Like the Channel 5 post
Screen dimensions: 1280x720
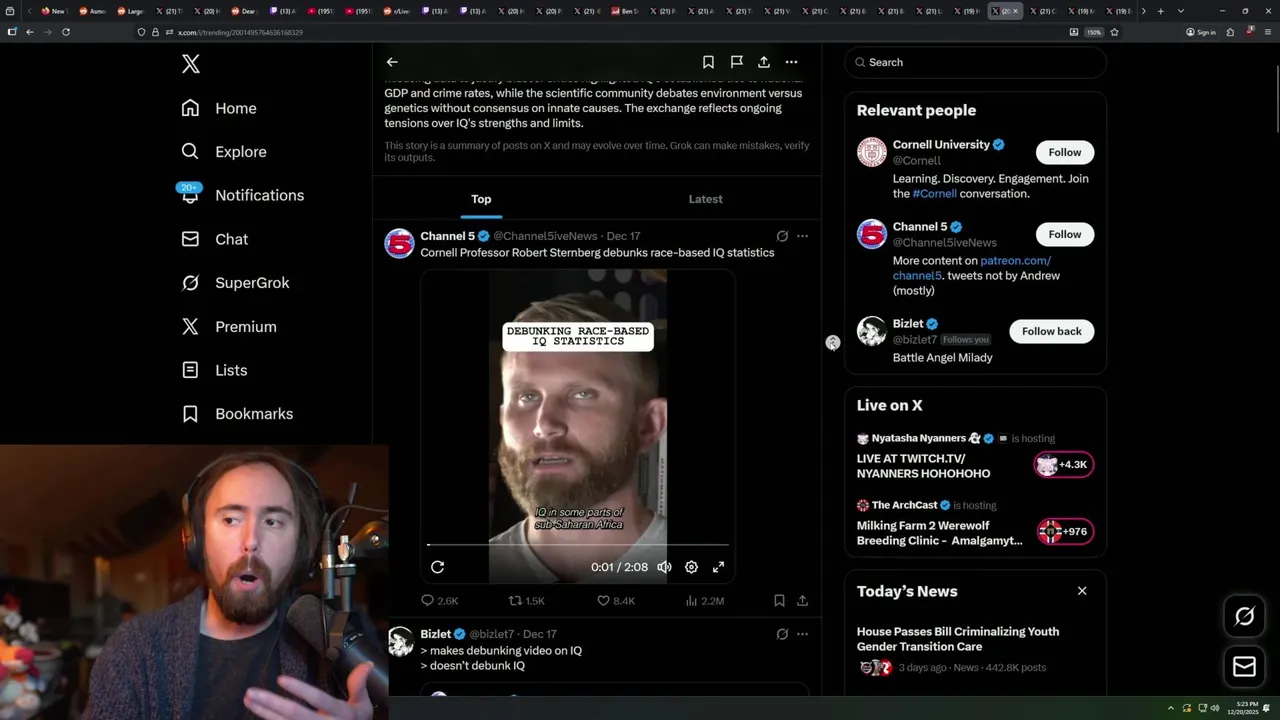pyautogui.click(x=616, y=601)
